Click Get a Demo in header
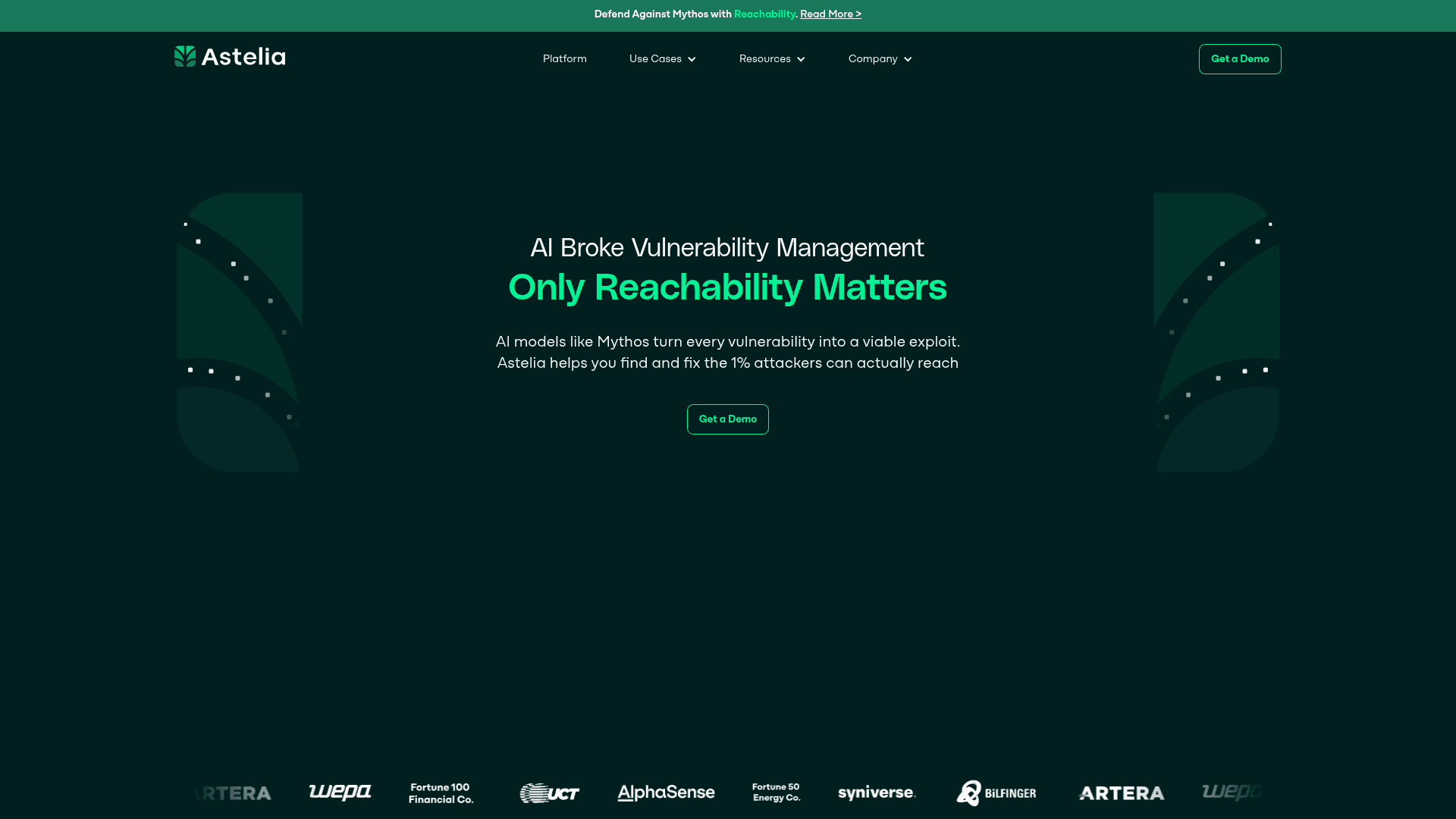The height and width of the screenshot is (819, 1456). pos(1240,59)
